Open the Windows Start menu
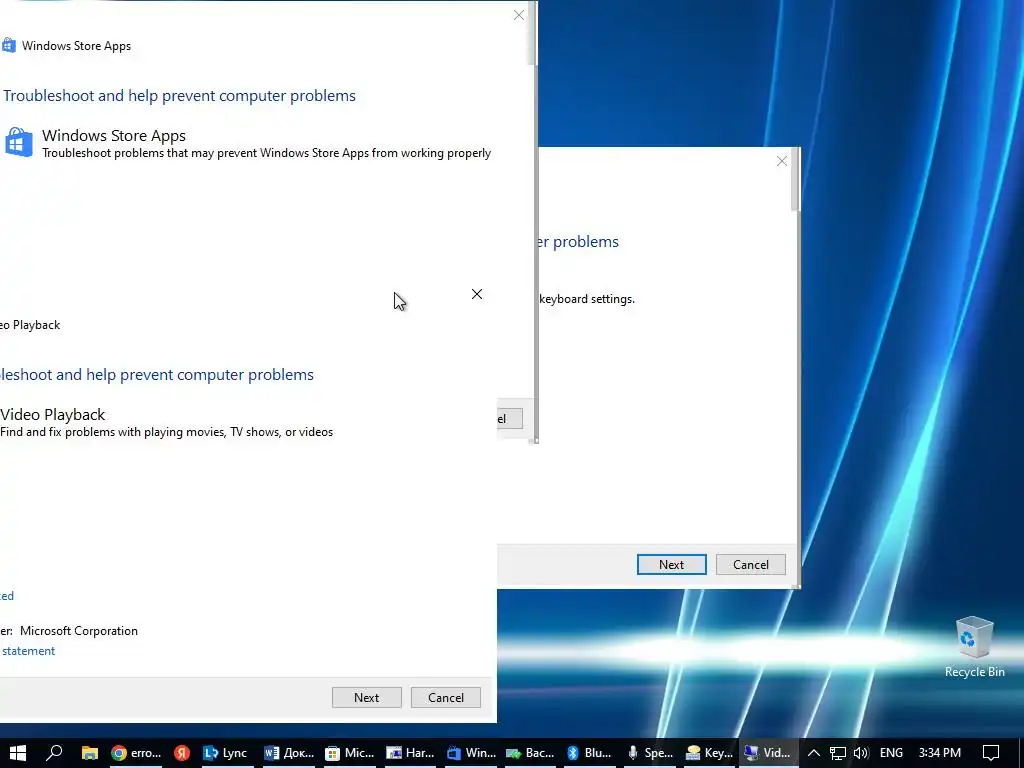This screenshot has width=1024, height=768. (x=18, y=753)
